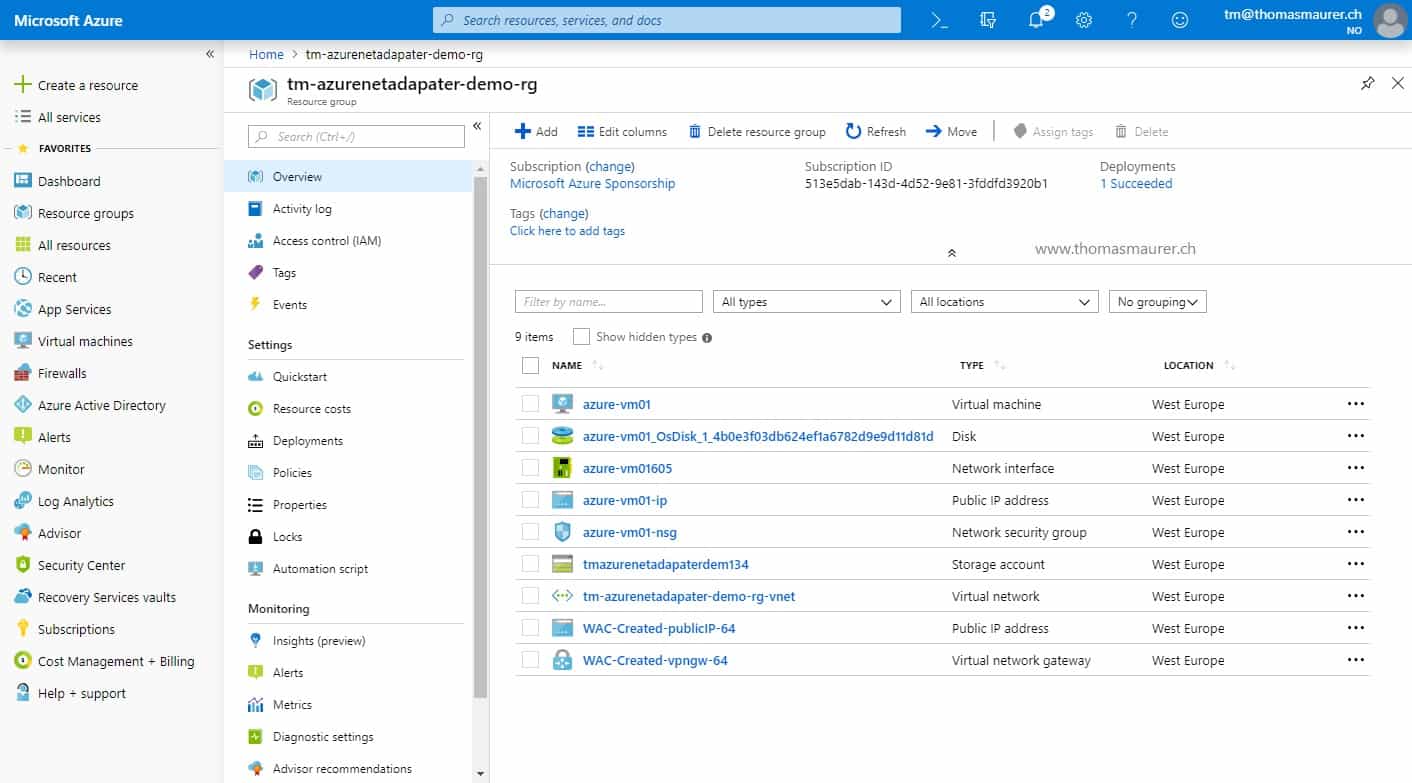
Task: Click the resource menu Search (Ctrl+/) field
Action: point(356,137)
